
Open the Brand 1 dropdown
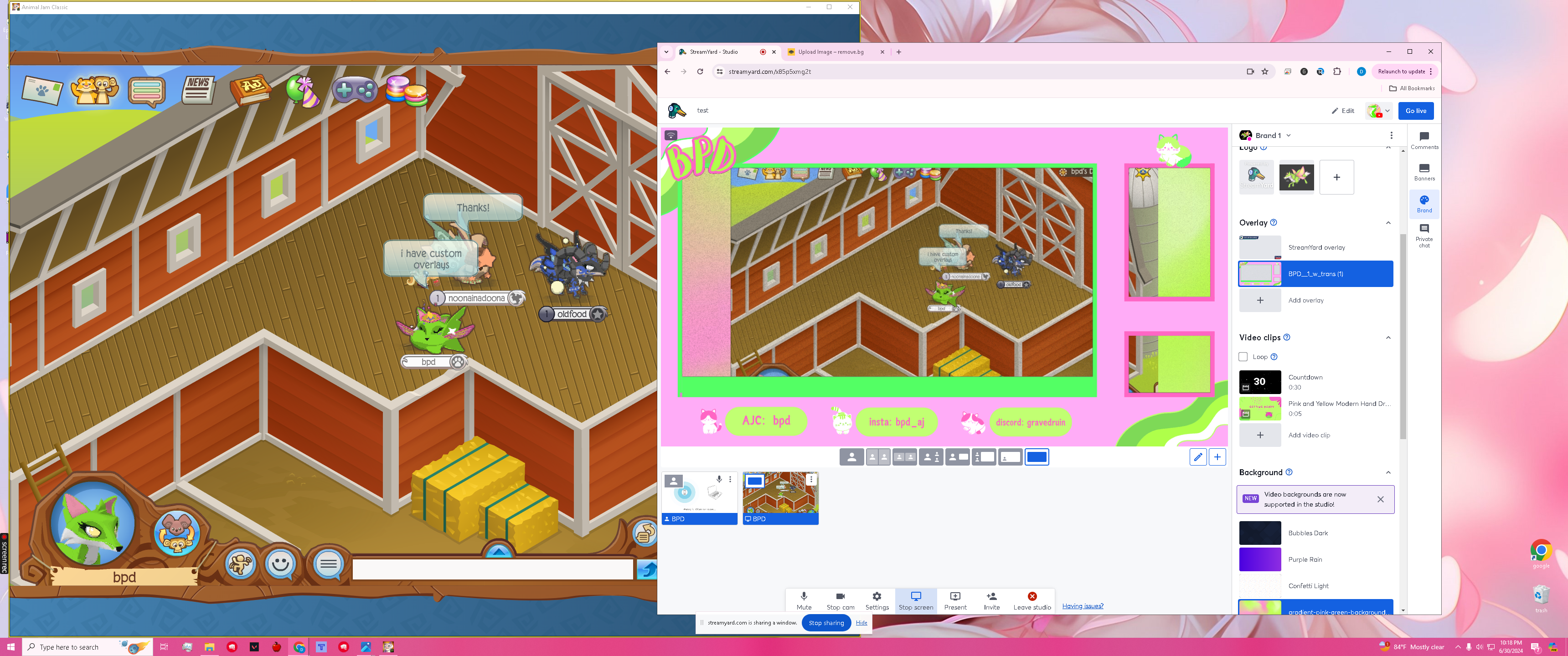(x=1265, y=135)
